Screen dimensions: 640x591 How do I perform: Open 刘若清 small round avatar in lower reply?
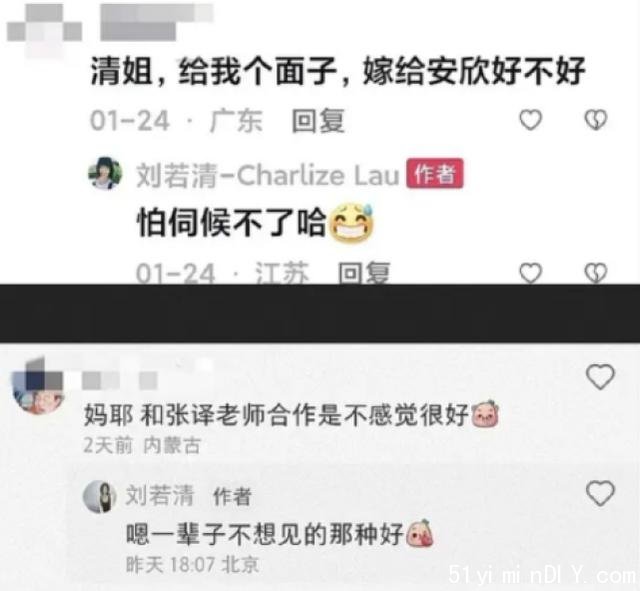(x=100, y=496)
